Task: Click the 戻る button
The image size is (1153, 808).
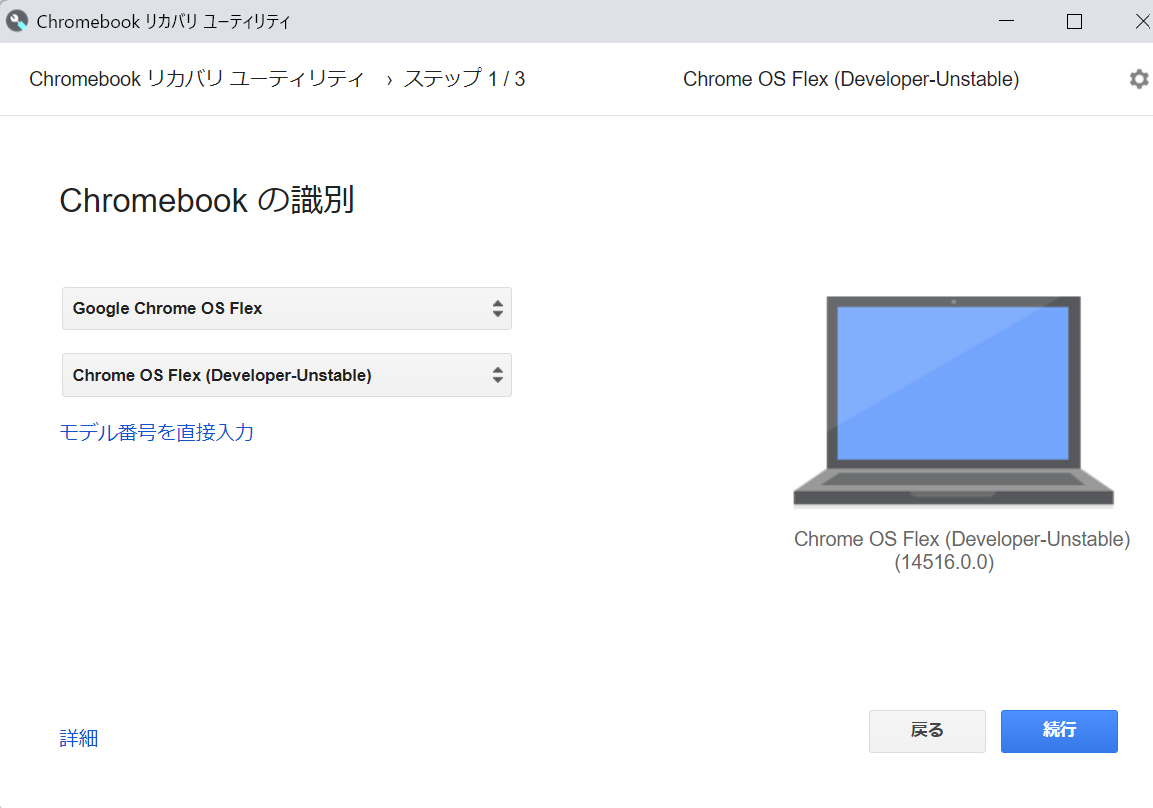Action: coord(927,731)
